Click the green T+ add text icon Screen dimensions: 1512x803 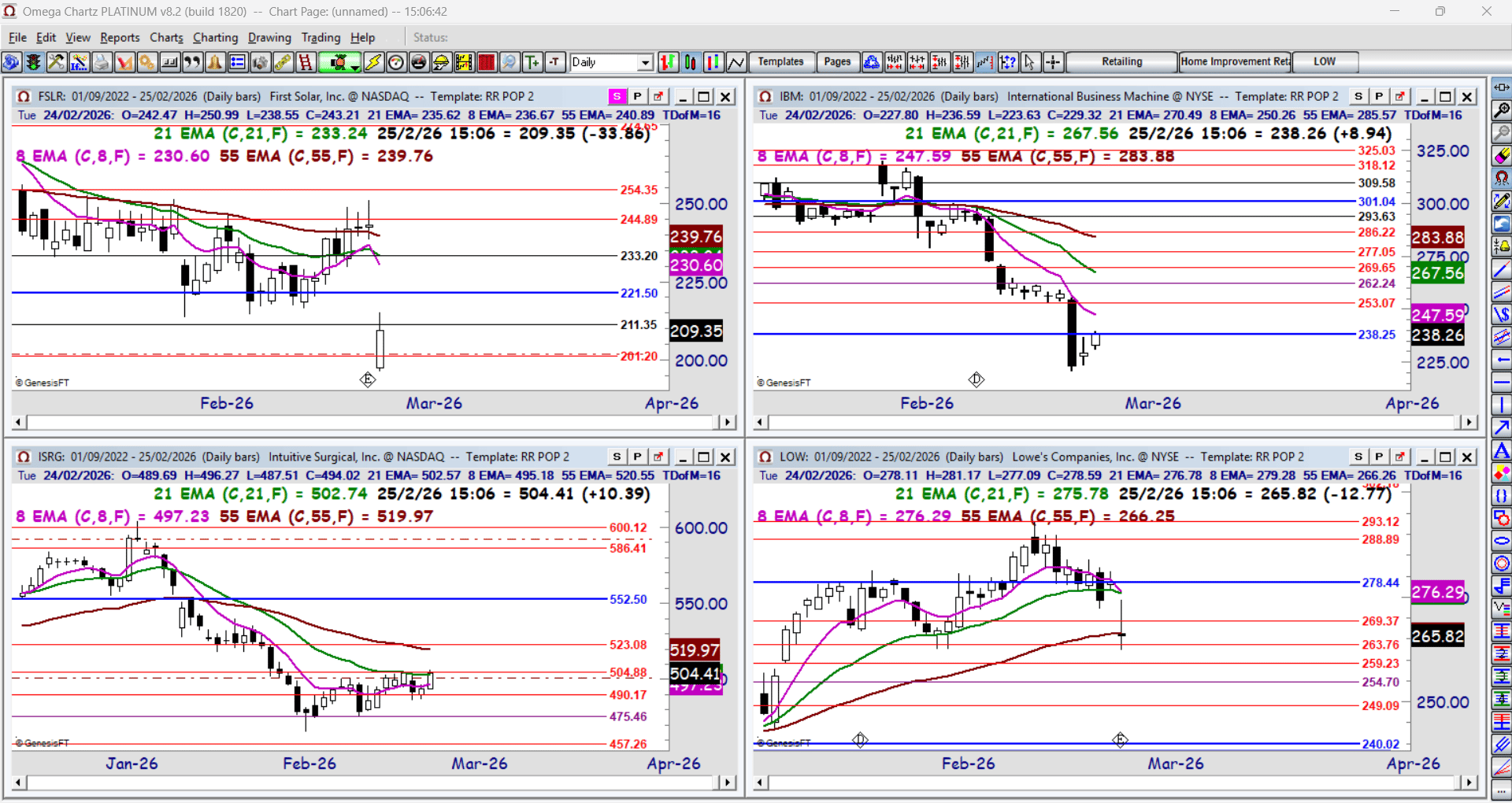pos(532,62)
